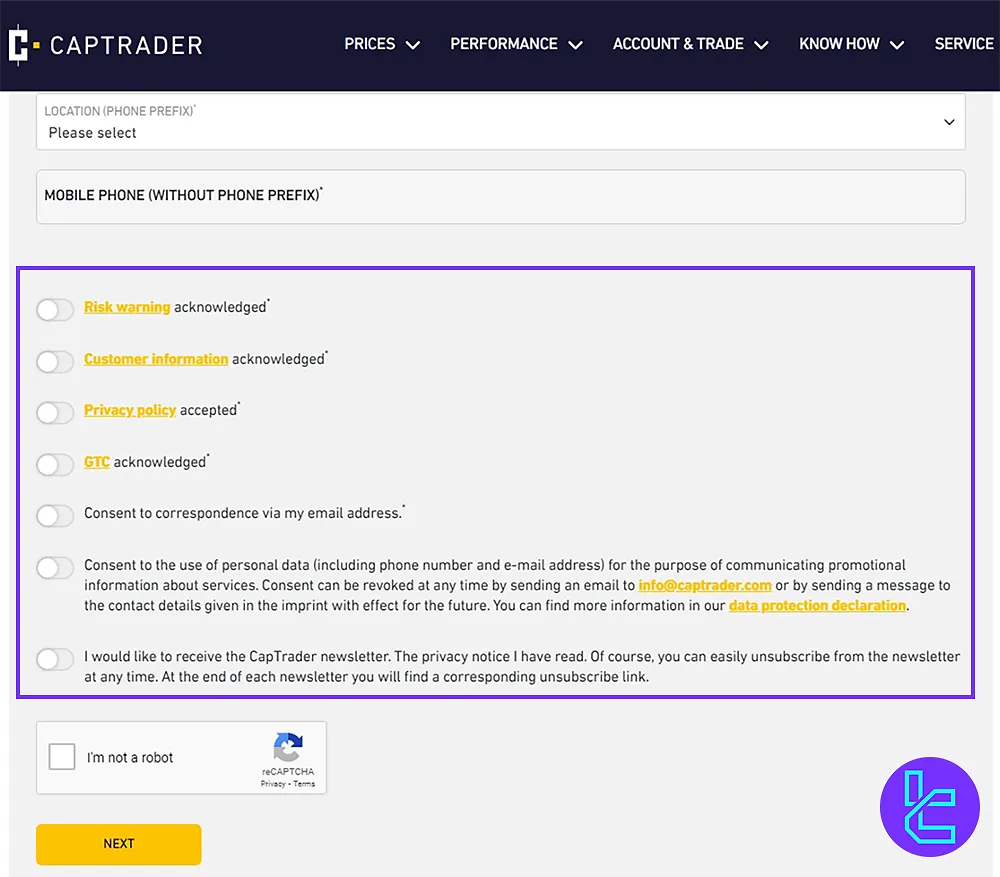Click the reCAPTCHA Privacy link

273,784
